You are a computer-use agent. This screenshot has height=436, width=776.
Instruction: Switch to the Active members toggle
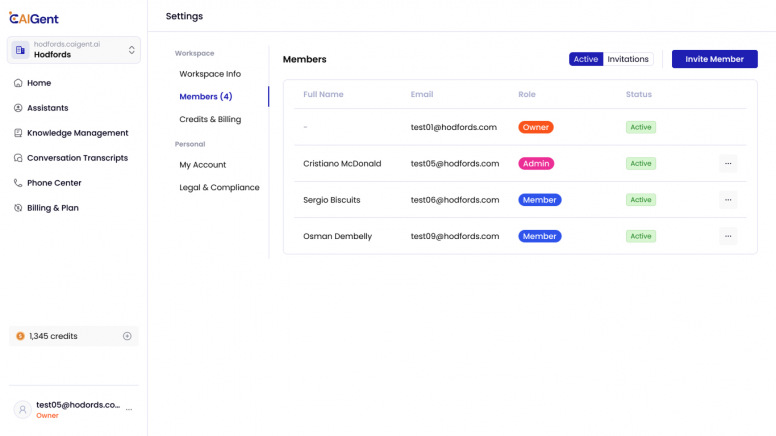click(x=586, y=59)
